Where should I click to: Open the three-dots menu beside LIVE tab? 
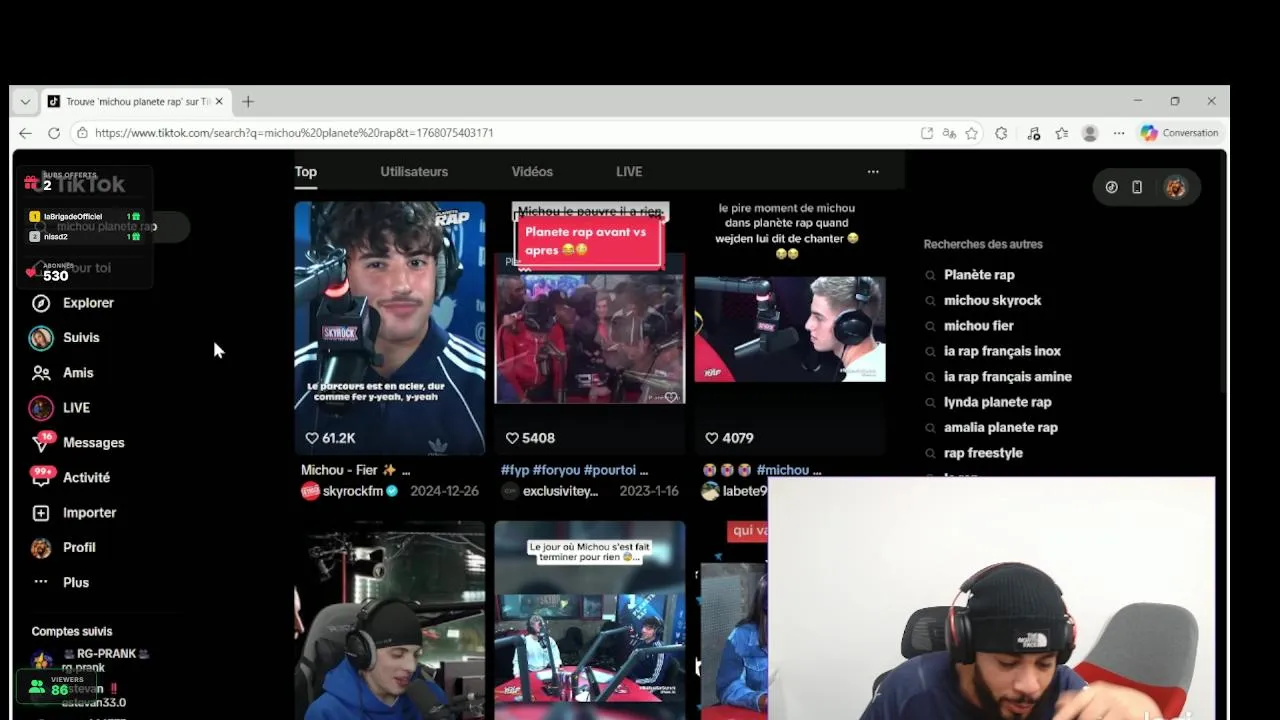873,172
